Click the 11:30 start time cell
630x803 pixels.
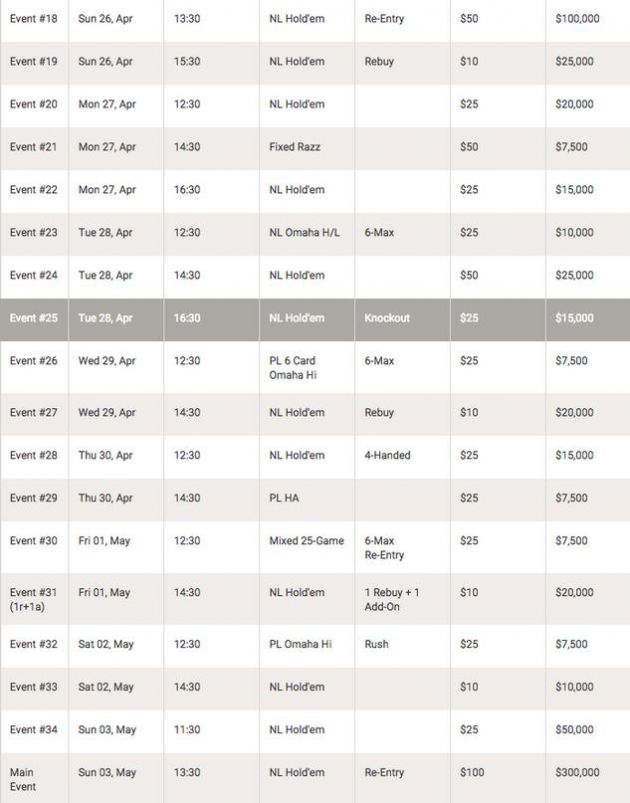(186, 729)
